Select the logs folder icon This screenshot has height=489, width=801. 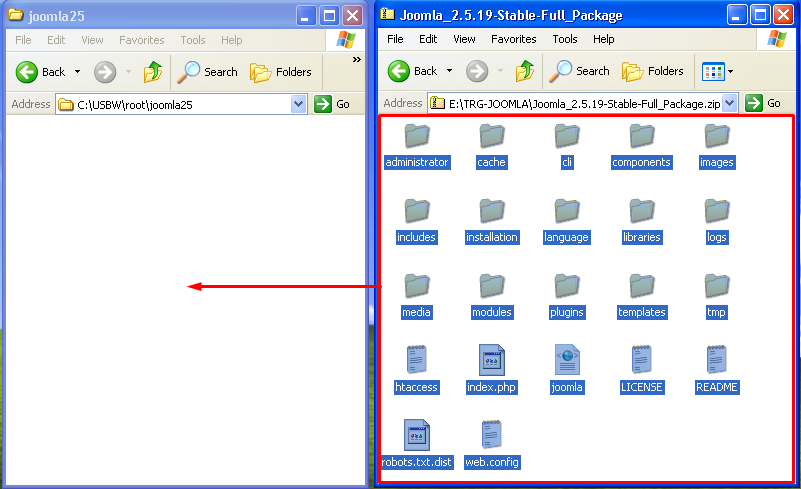(x=717, y=211)
